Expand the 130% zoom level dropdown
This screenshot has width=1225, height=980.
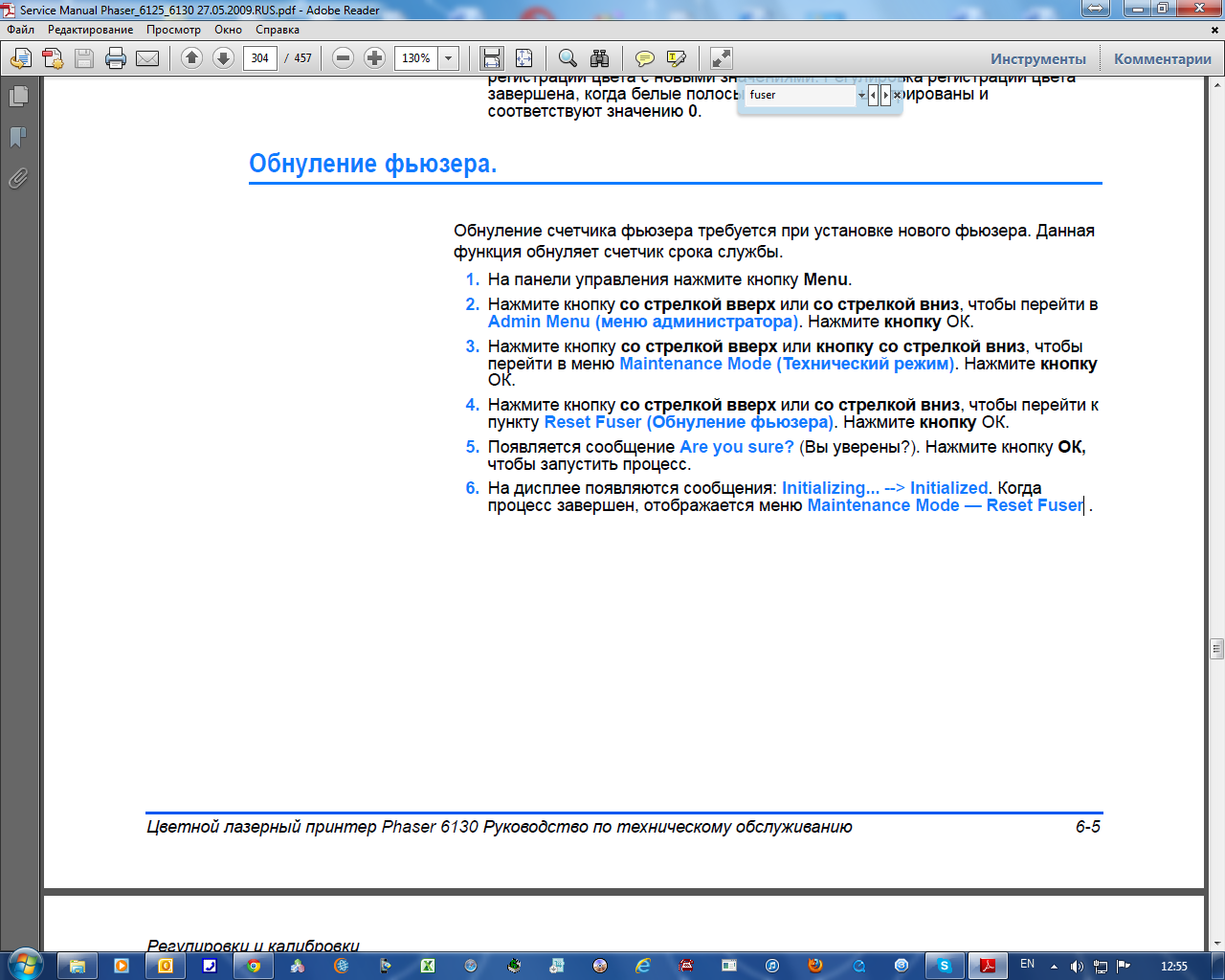[x=448, y=58]
